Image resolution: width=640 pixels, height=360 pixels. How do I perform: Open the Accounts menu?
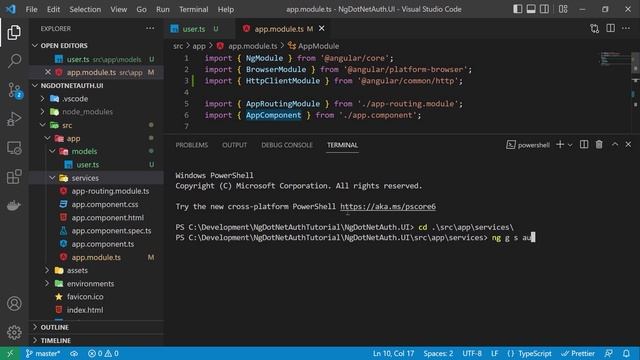pyautogui.click(x=14, y=304)
